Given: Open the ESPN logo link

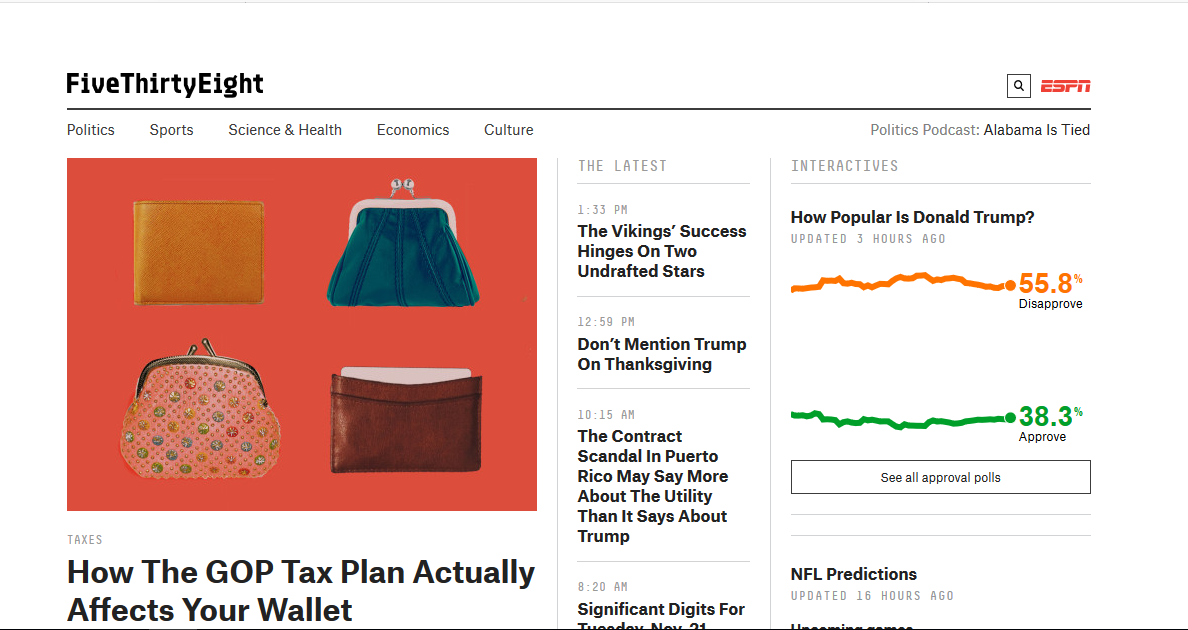Looking at the screenshot, I should [1066, 86].
